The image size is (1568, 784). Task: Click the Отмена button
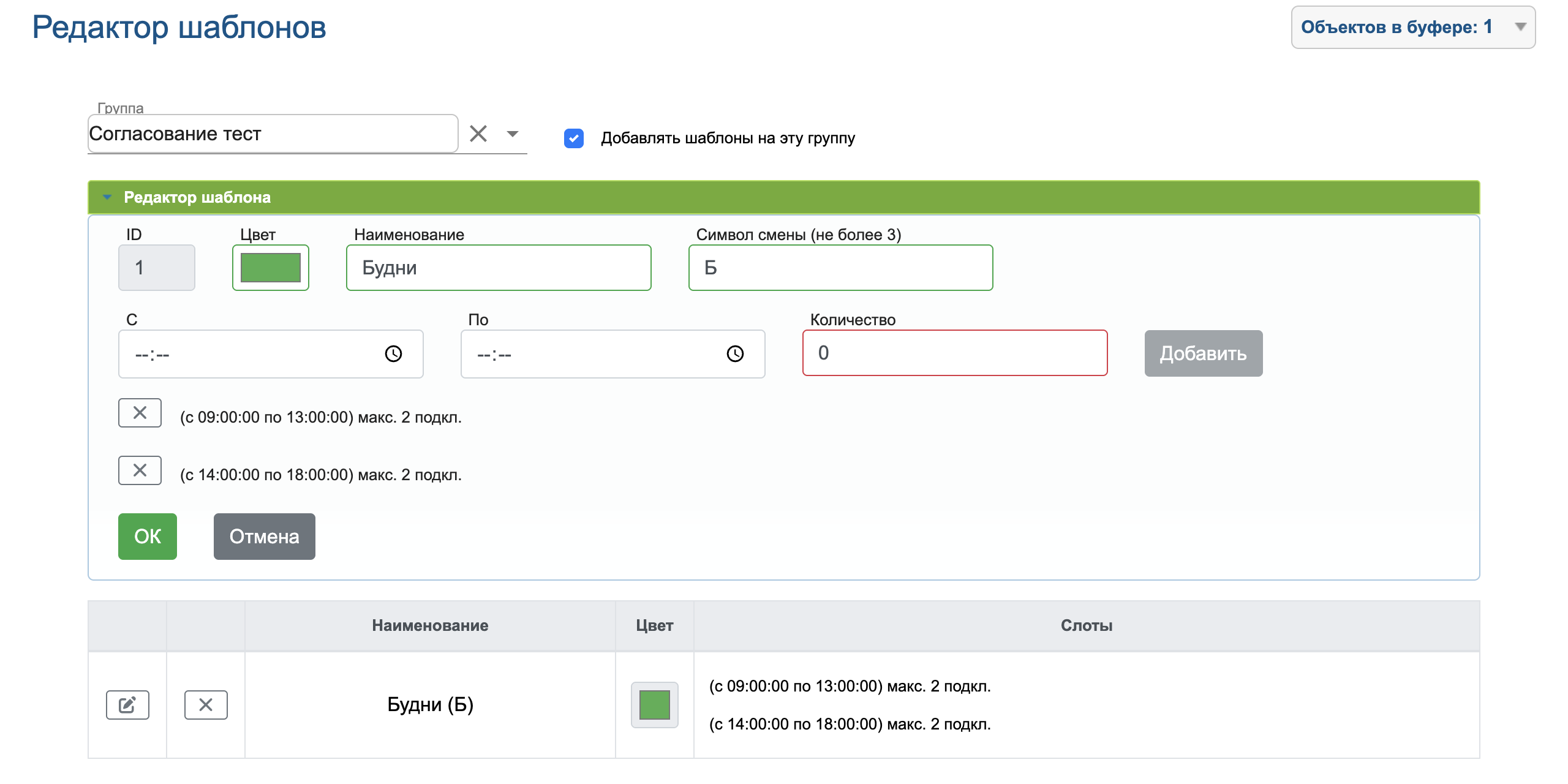tap(265, 537)
